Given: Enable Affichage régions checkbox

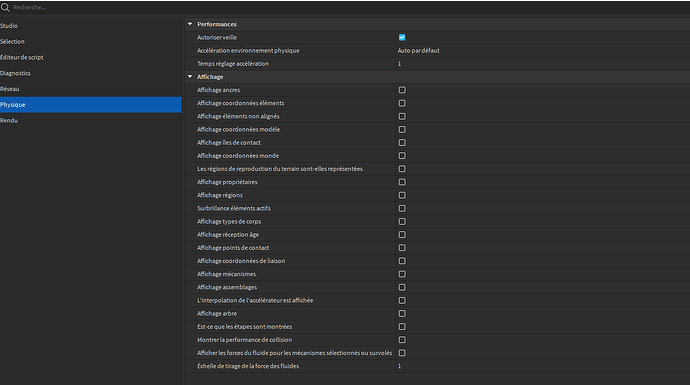Looking at the screenshot, I should coord(402,195).
